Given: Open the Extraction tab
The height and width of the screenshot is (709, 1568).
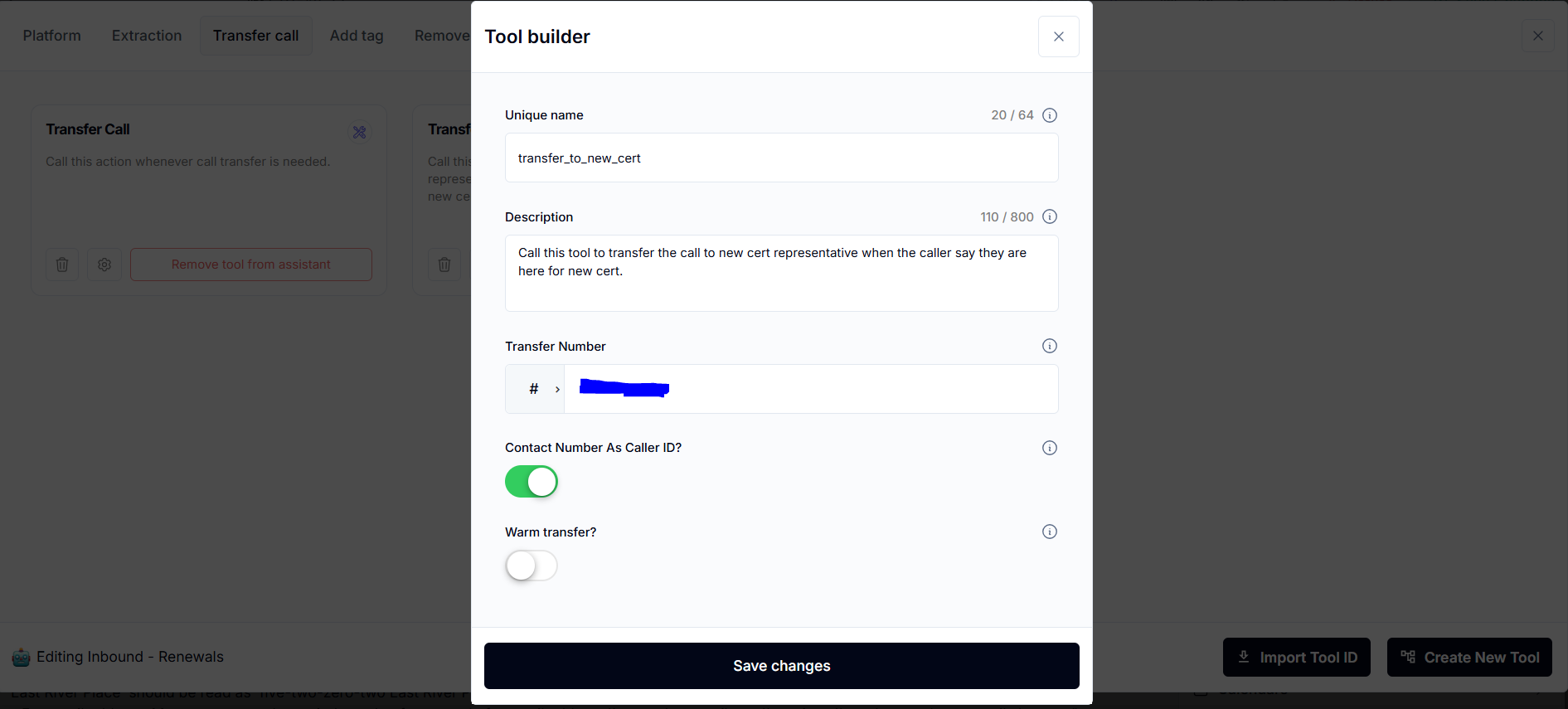Looking at the screenshot, I should 147,36.
